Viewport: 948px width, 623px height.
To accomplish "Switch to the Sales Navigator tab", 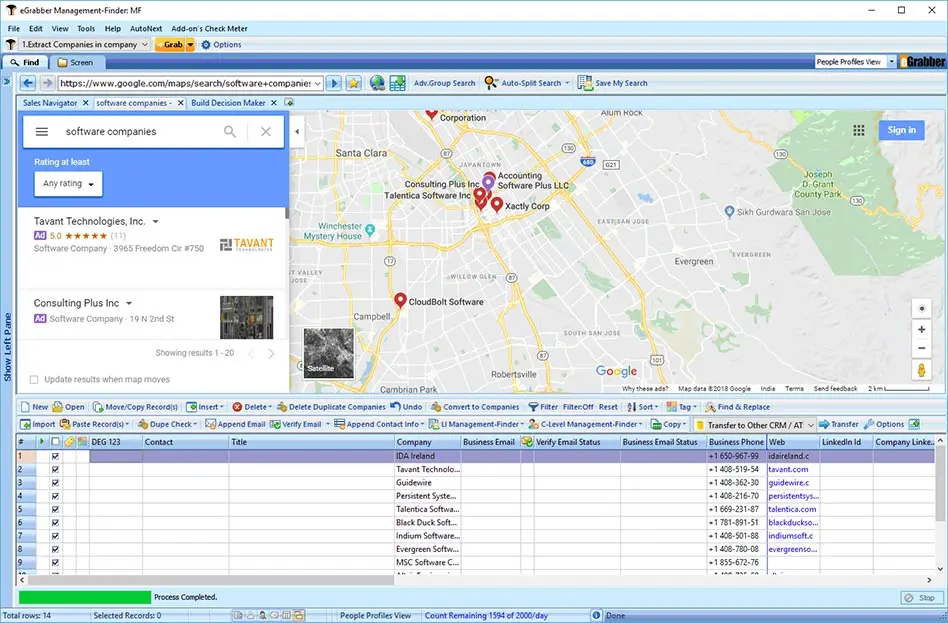I will 50,103.
